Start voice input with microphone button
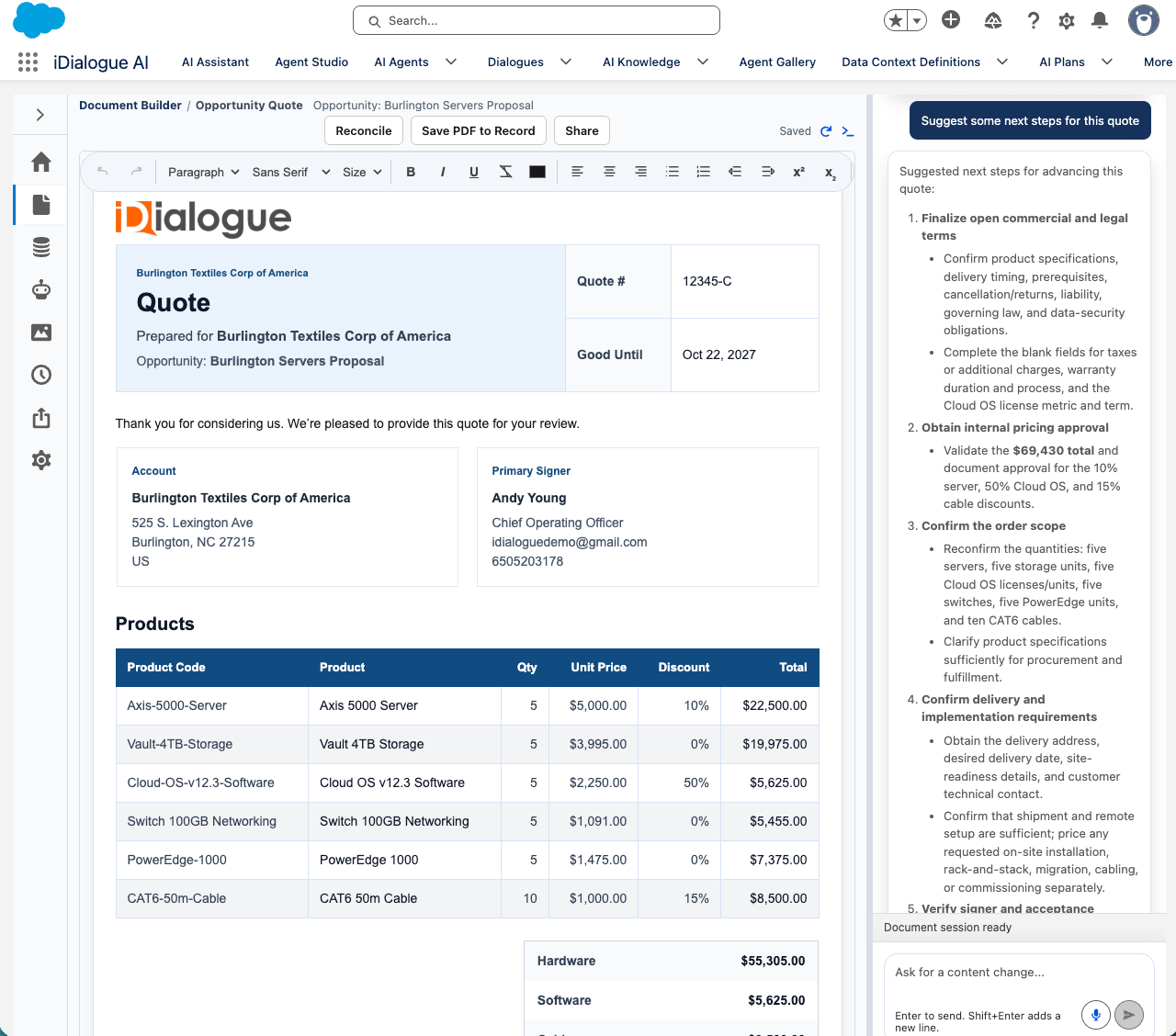This screenshot has height=1036, width=1176. pyautogui.click(x=1095, y=1015)
